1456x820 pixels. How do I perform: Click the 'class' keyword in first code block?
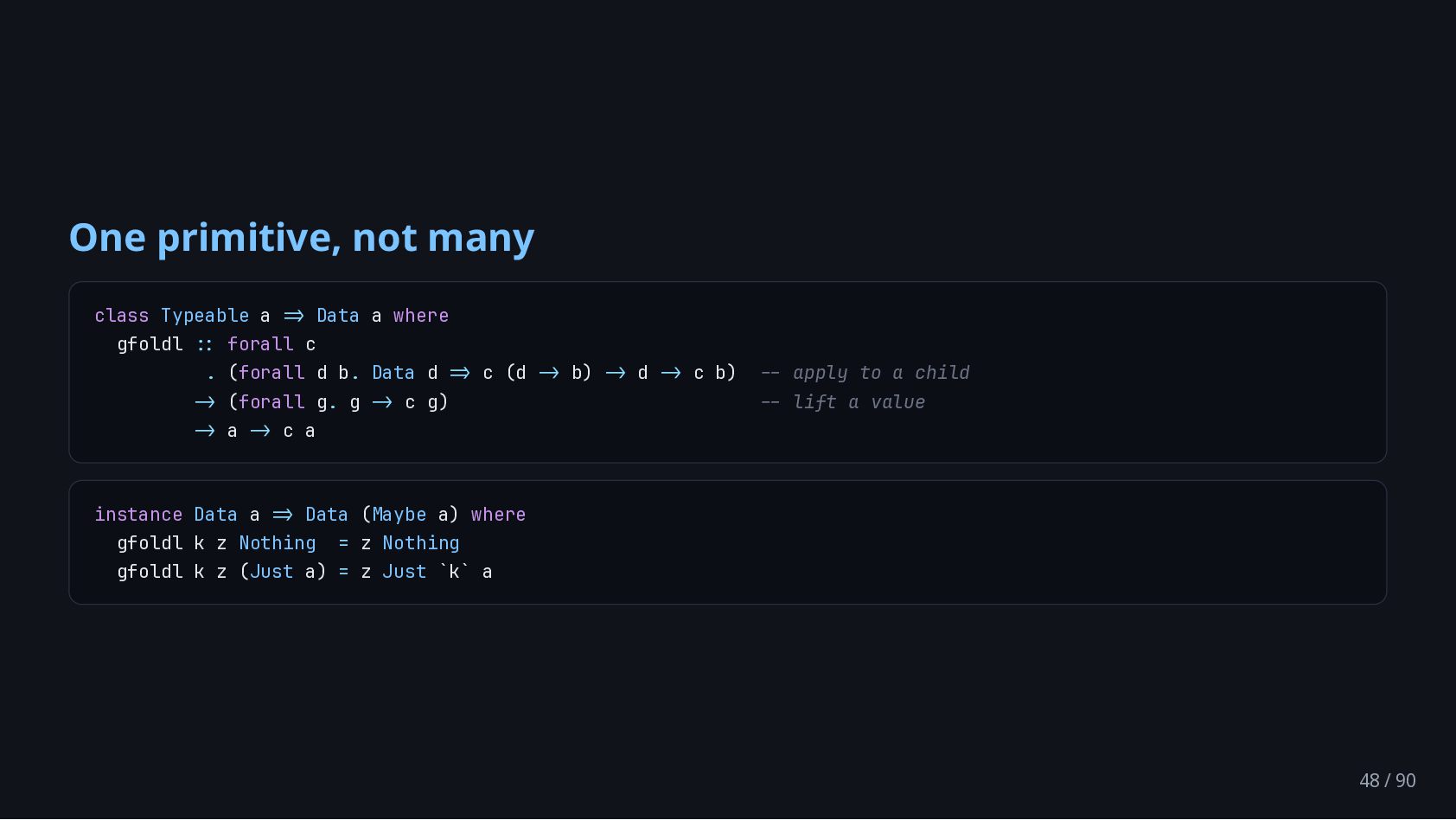[122, 316]
